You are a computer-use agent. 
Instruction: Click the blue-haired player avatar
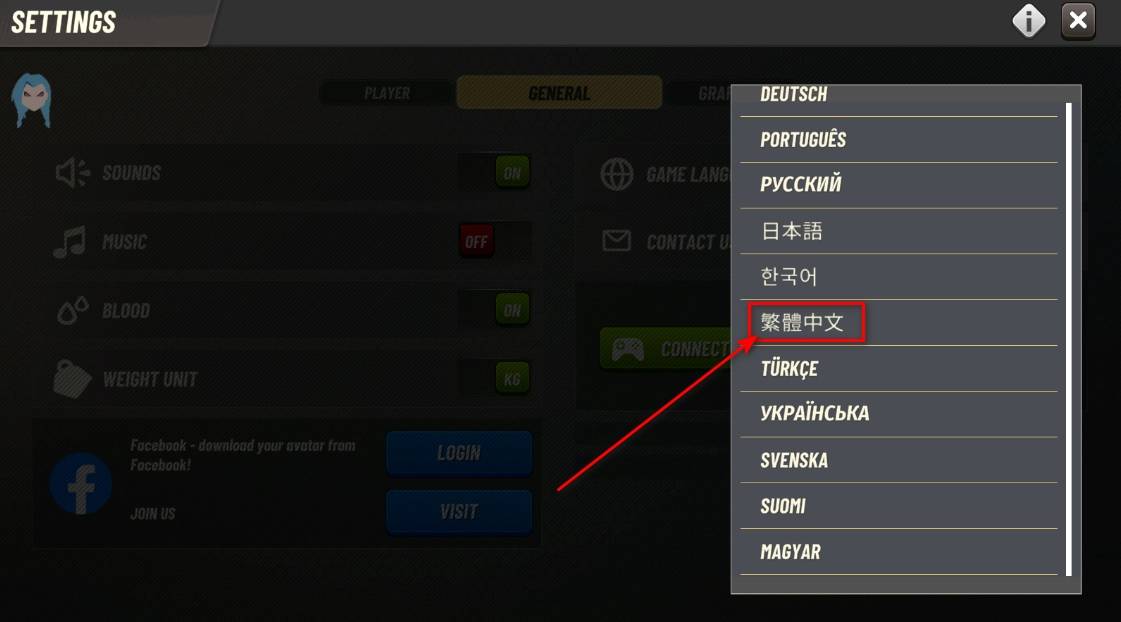click(32, 100)
